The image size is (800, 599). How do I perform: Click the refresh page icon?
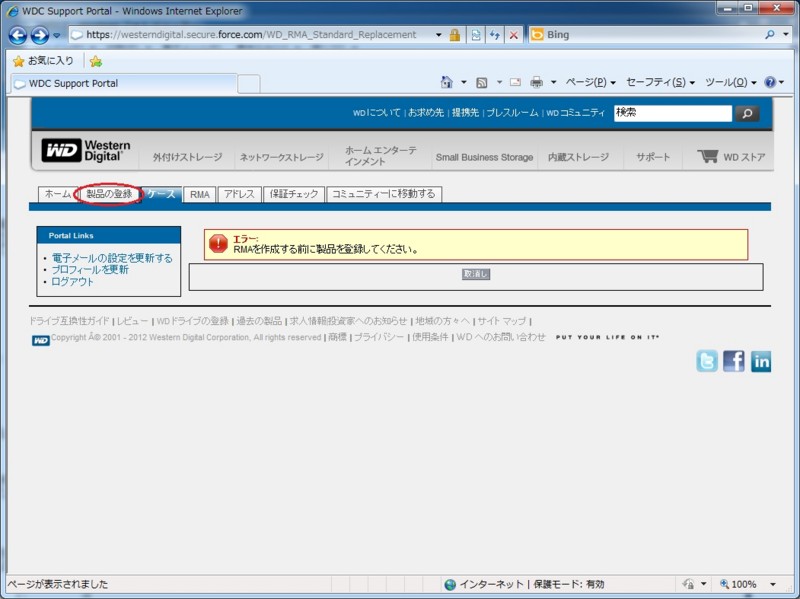click(x=494, y=35)
